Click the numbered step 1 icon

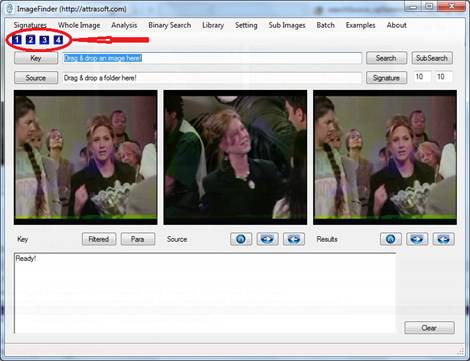(17, 40)
